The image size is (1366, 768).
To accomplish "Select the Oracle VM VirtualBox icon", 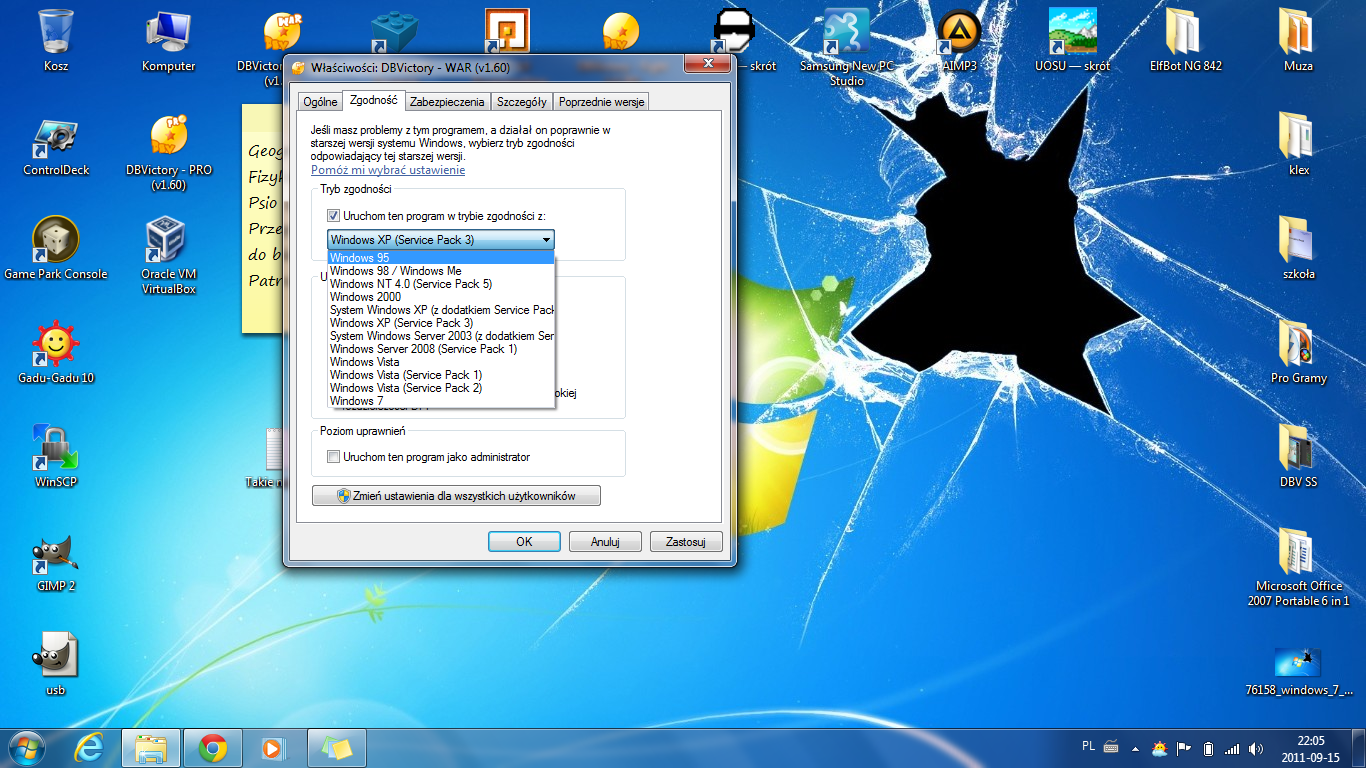I will (x=169, y=255).
